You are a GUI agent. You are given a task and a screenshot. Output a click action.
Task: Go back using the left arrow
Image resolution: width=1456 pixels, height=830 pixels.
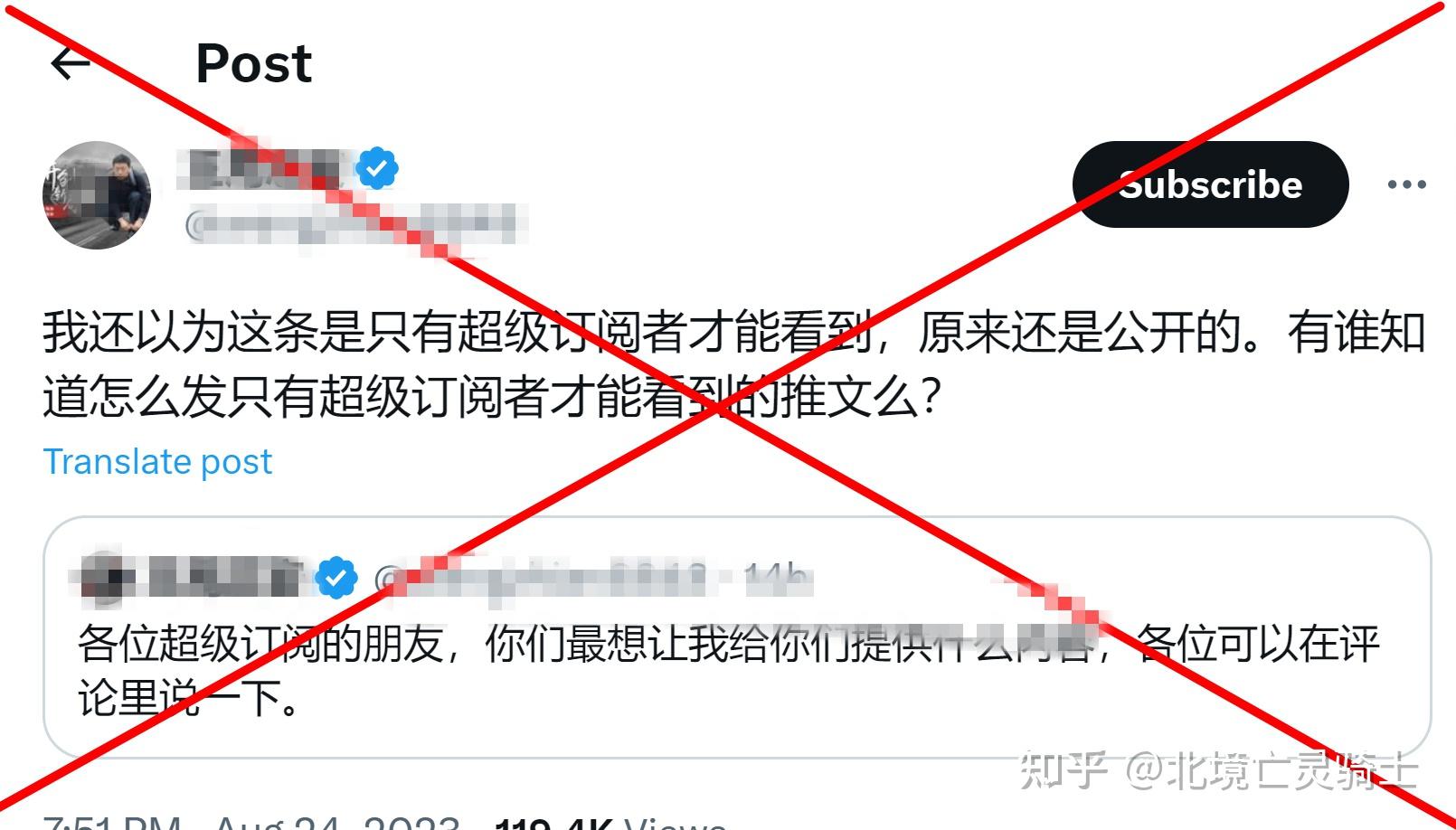[x=71, y=63]
